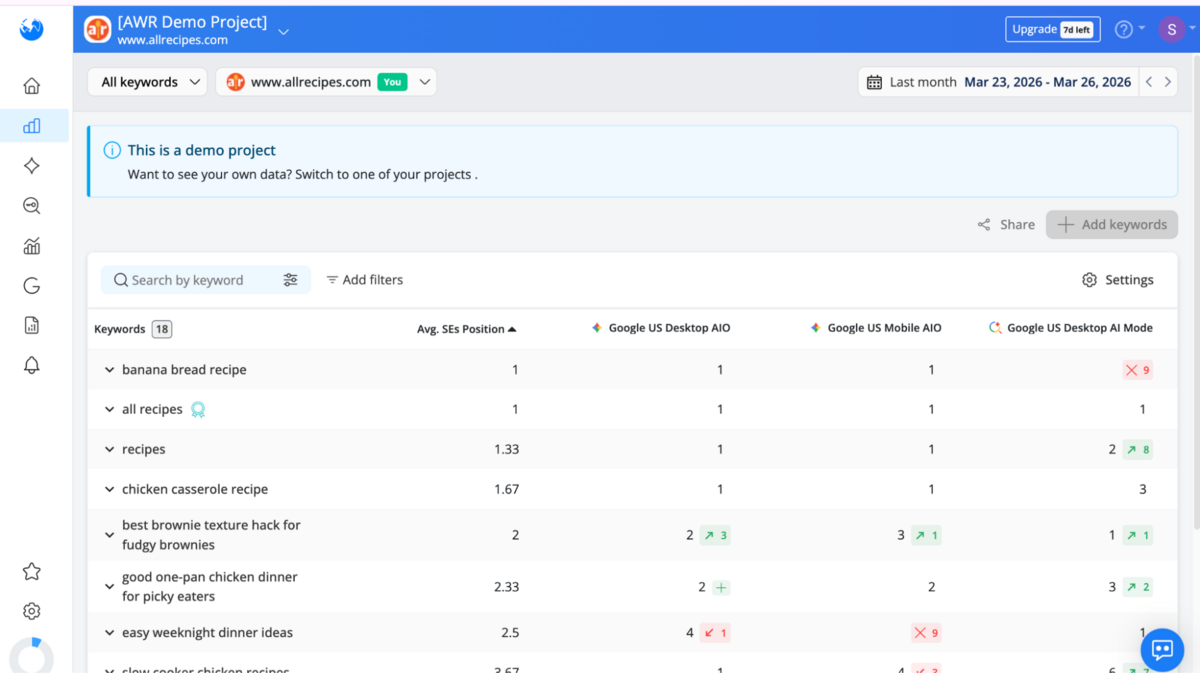Expand the chicken casserole recipe row

(x=109, y=490)
